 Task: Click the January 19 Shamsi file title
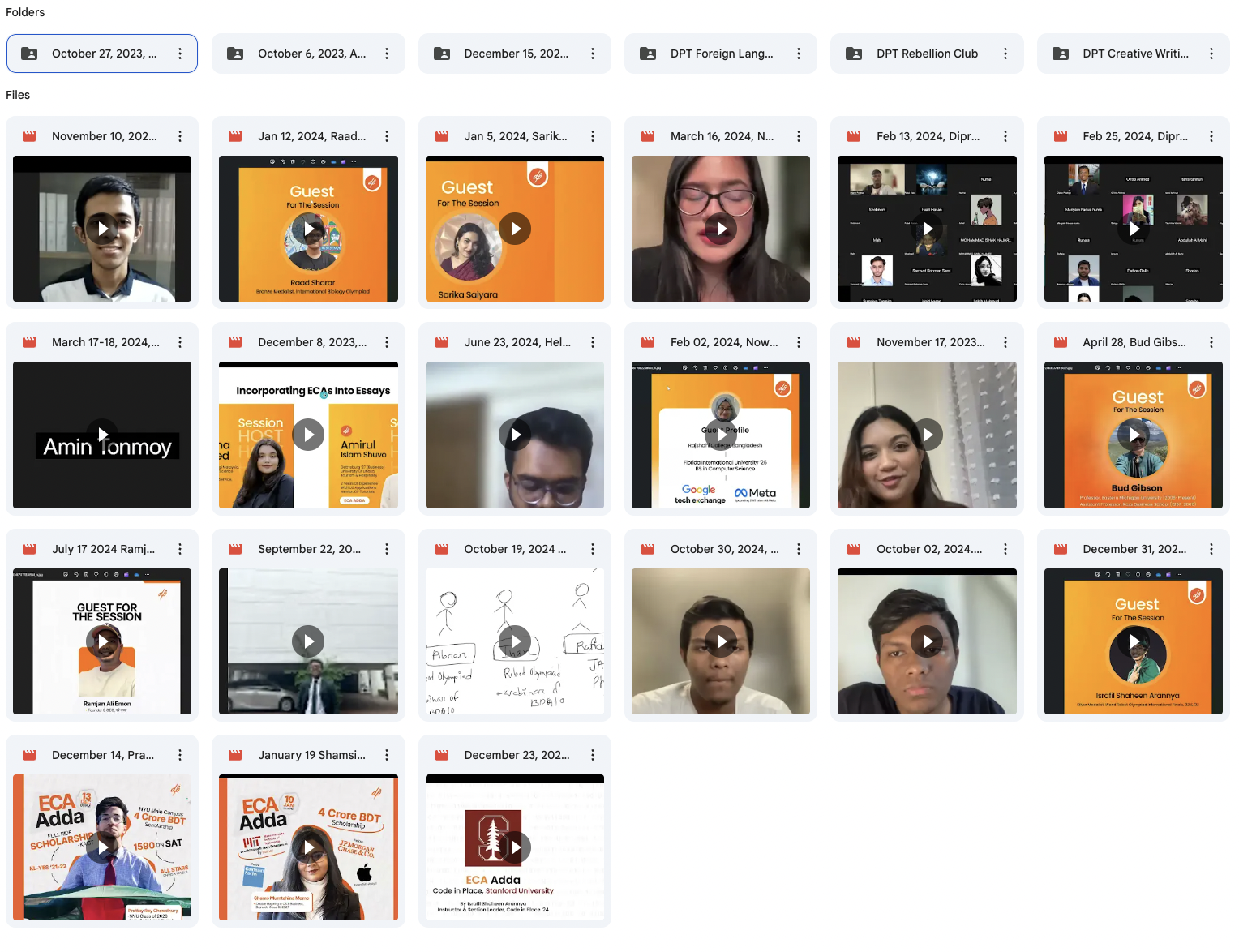[311, 755]
